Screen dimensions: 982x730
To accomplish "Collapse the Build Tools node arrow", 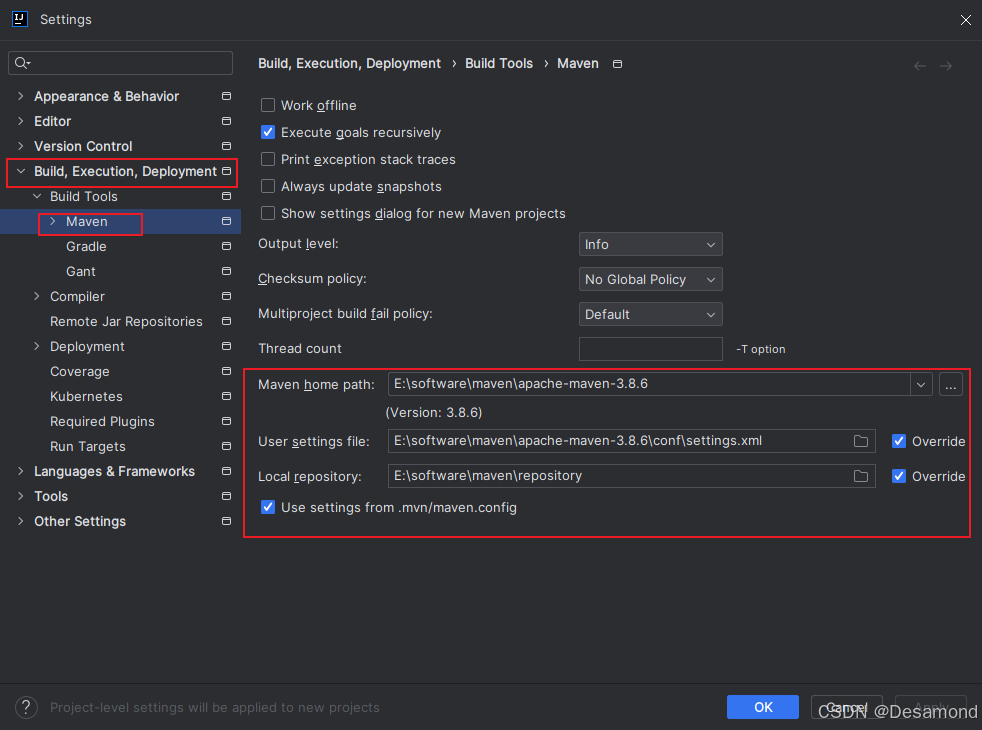I will [37, 196].
